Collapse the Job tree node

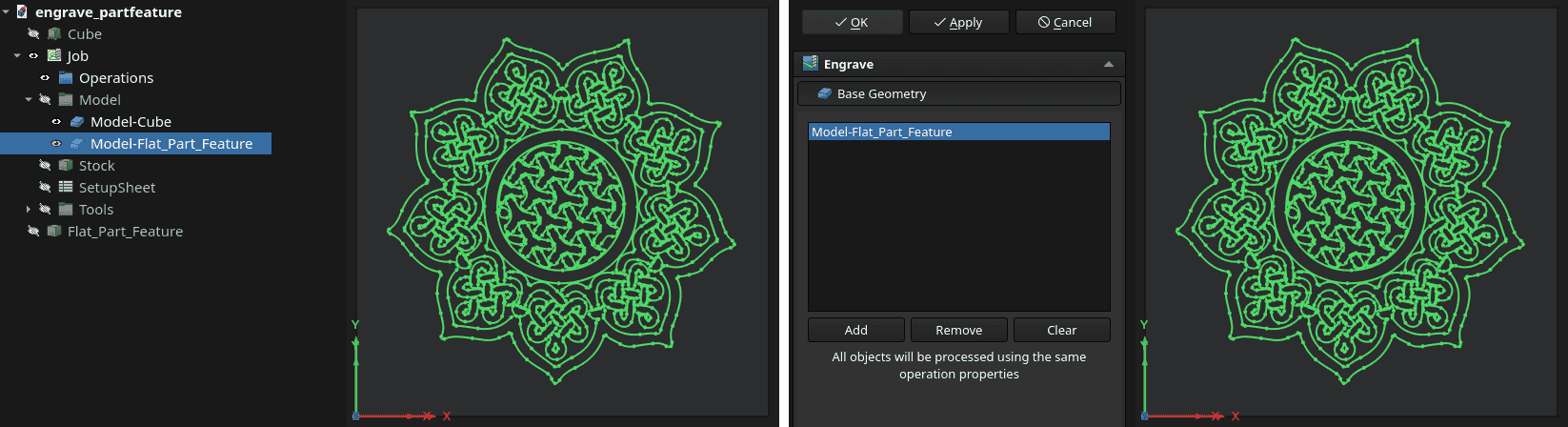click(17, 56)
